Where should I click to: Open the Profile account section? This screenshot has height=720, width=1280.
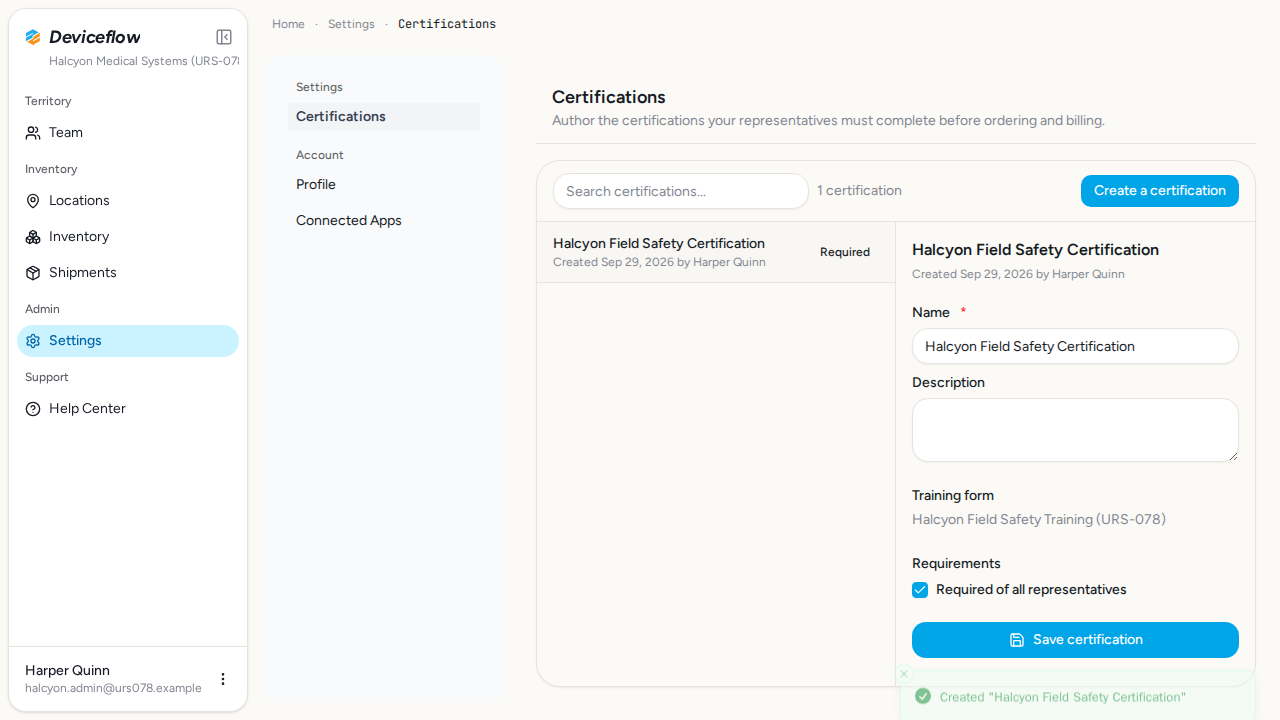coord(384,185)
